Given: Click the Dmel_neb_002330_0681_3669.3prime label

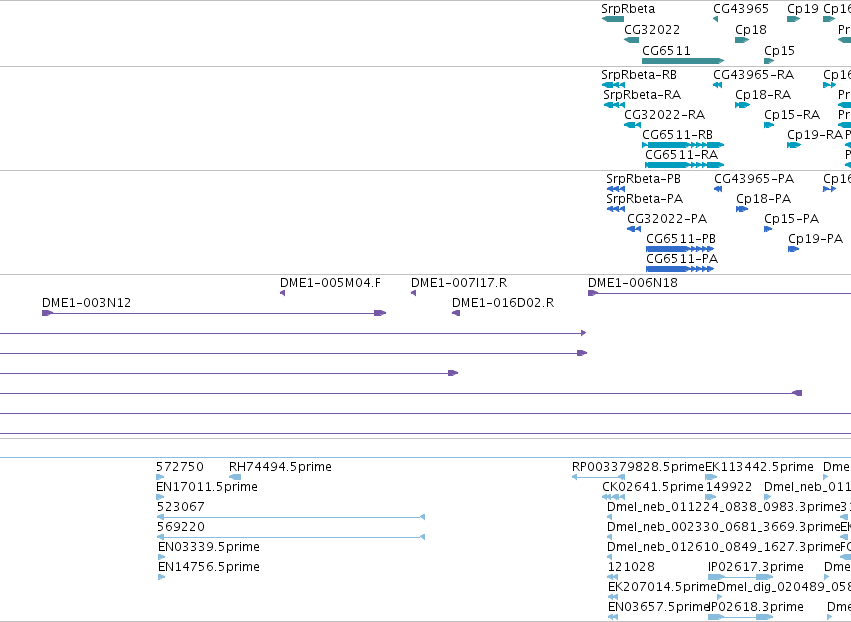Looking at the screenshot, I should 723,527.
